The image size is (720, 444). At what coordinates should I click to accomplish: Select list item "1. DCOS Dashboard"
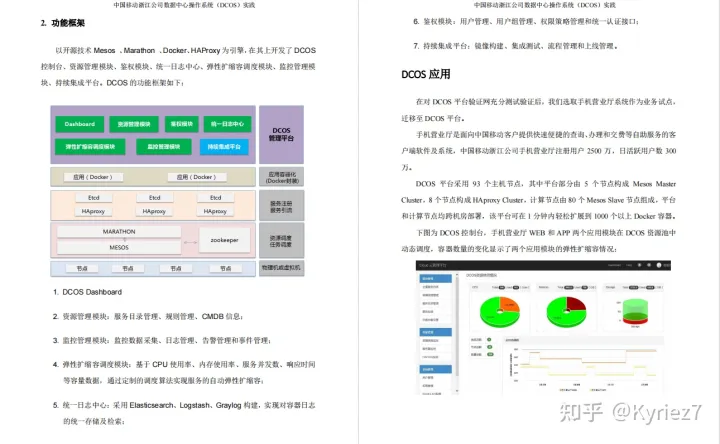click(87, 292)
